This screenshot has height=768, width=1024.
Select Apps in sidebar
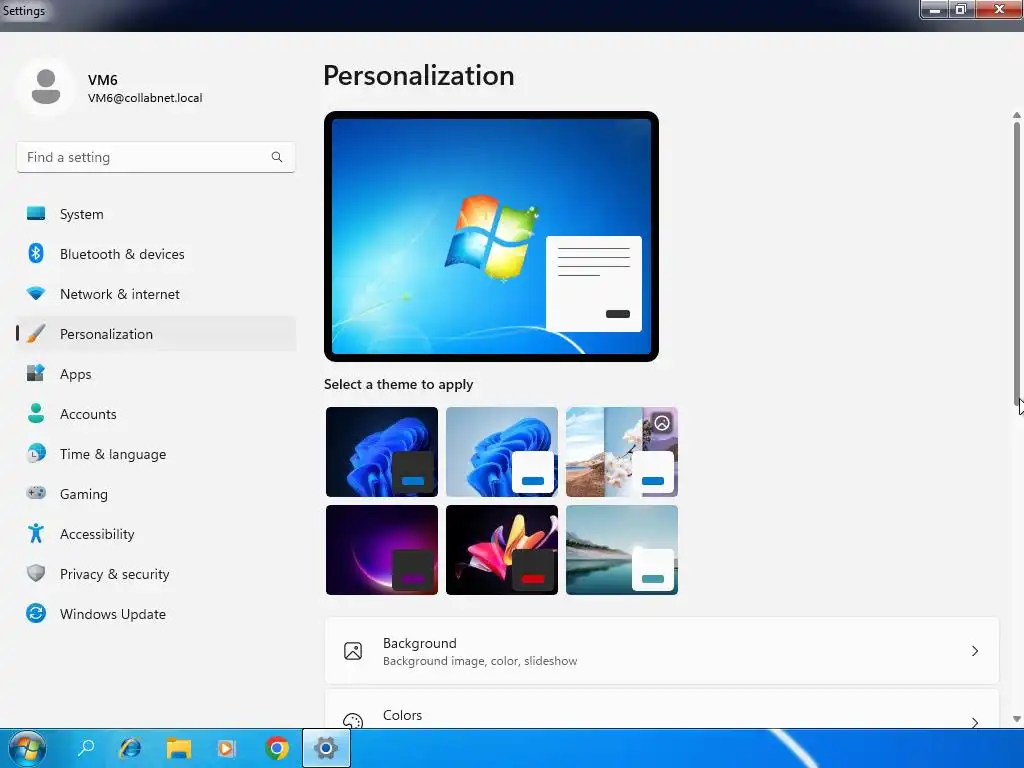click(155, 374)
